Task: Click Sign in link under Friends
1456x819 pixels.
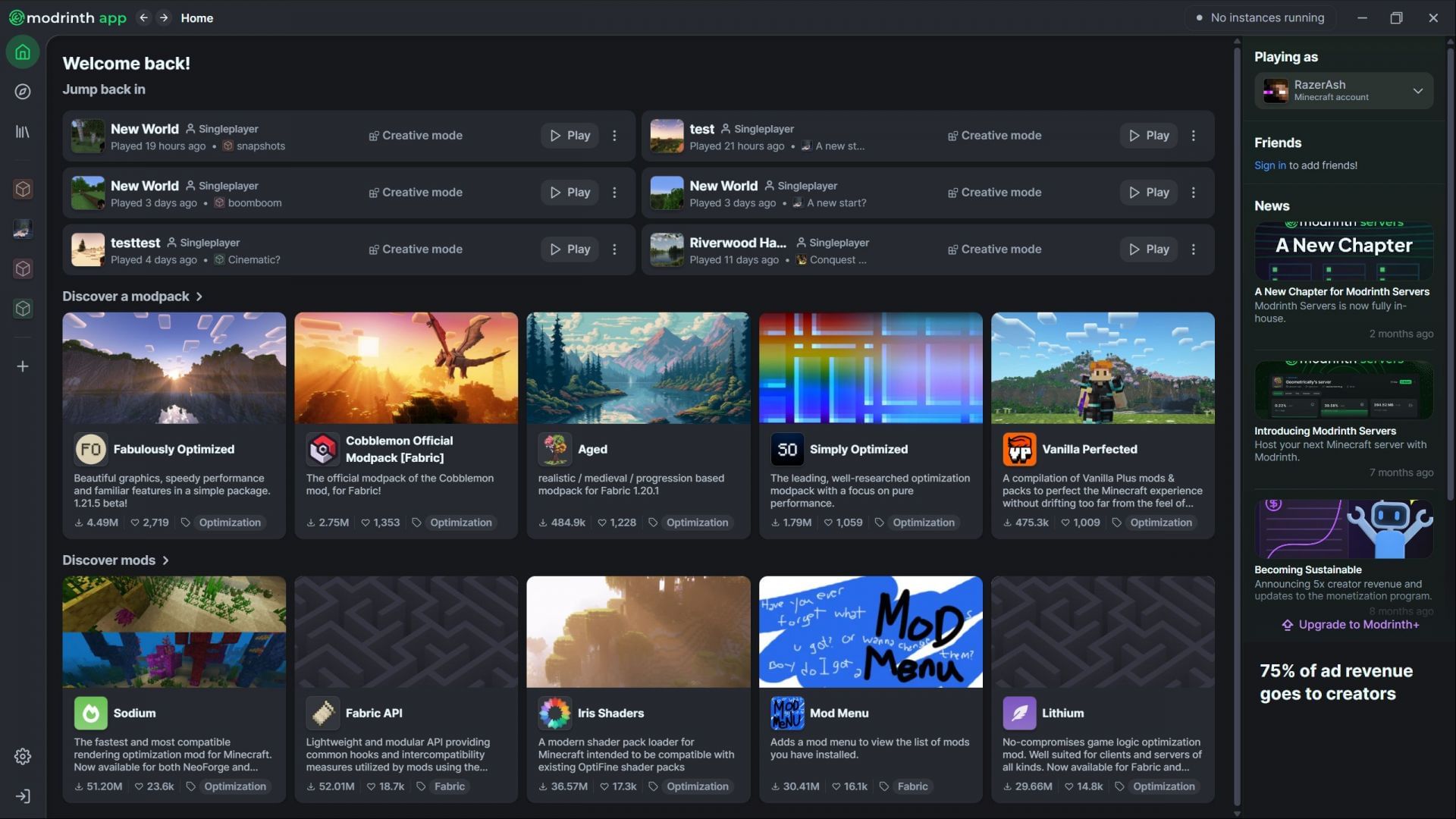Action: click(x=1269, y=165)
